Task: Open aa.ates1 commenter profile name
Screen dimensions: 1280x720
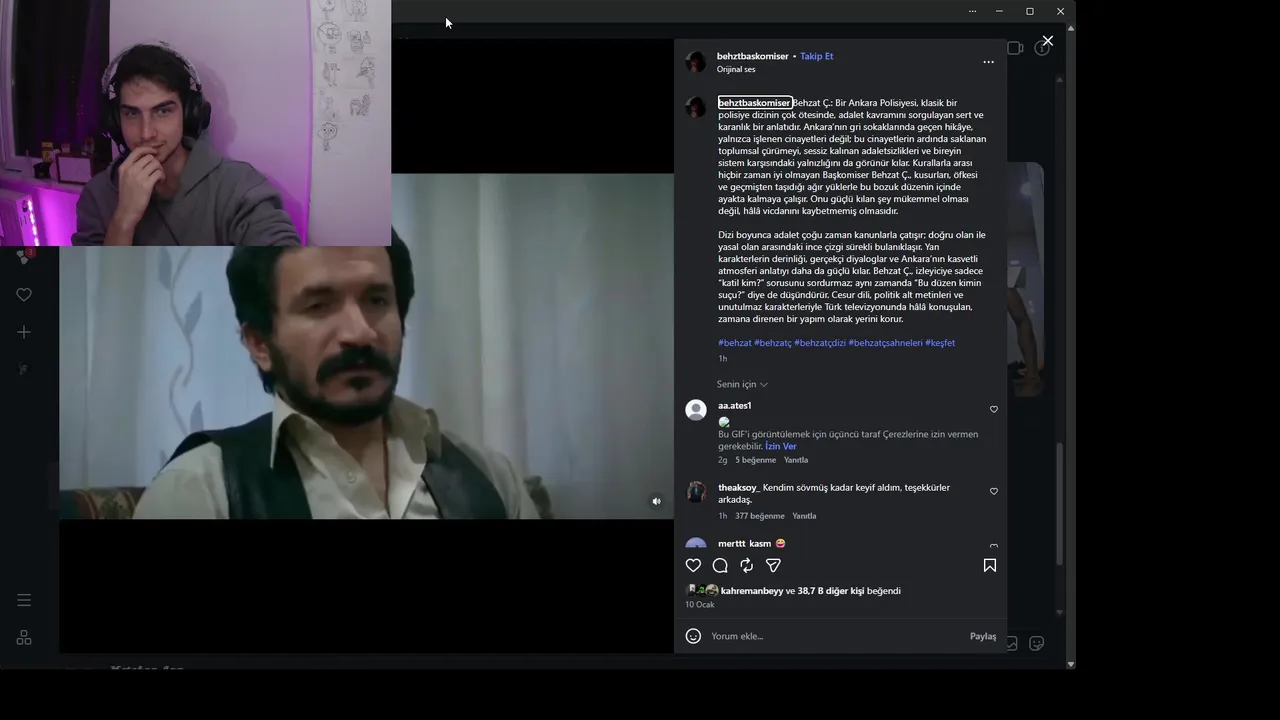Action: [734, 406]
